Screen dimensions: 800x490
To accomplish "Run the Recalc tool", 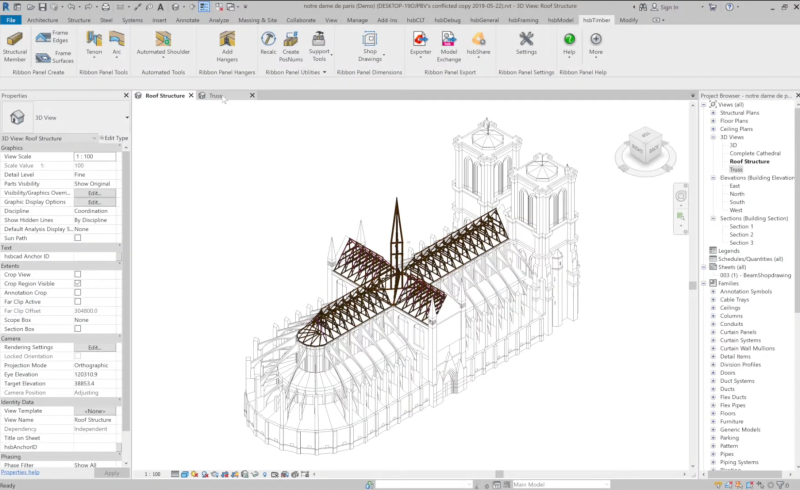I will [268, 43].
